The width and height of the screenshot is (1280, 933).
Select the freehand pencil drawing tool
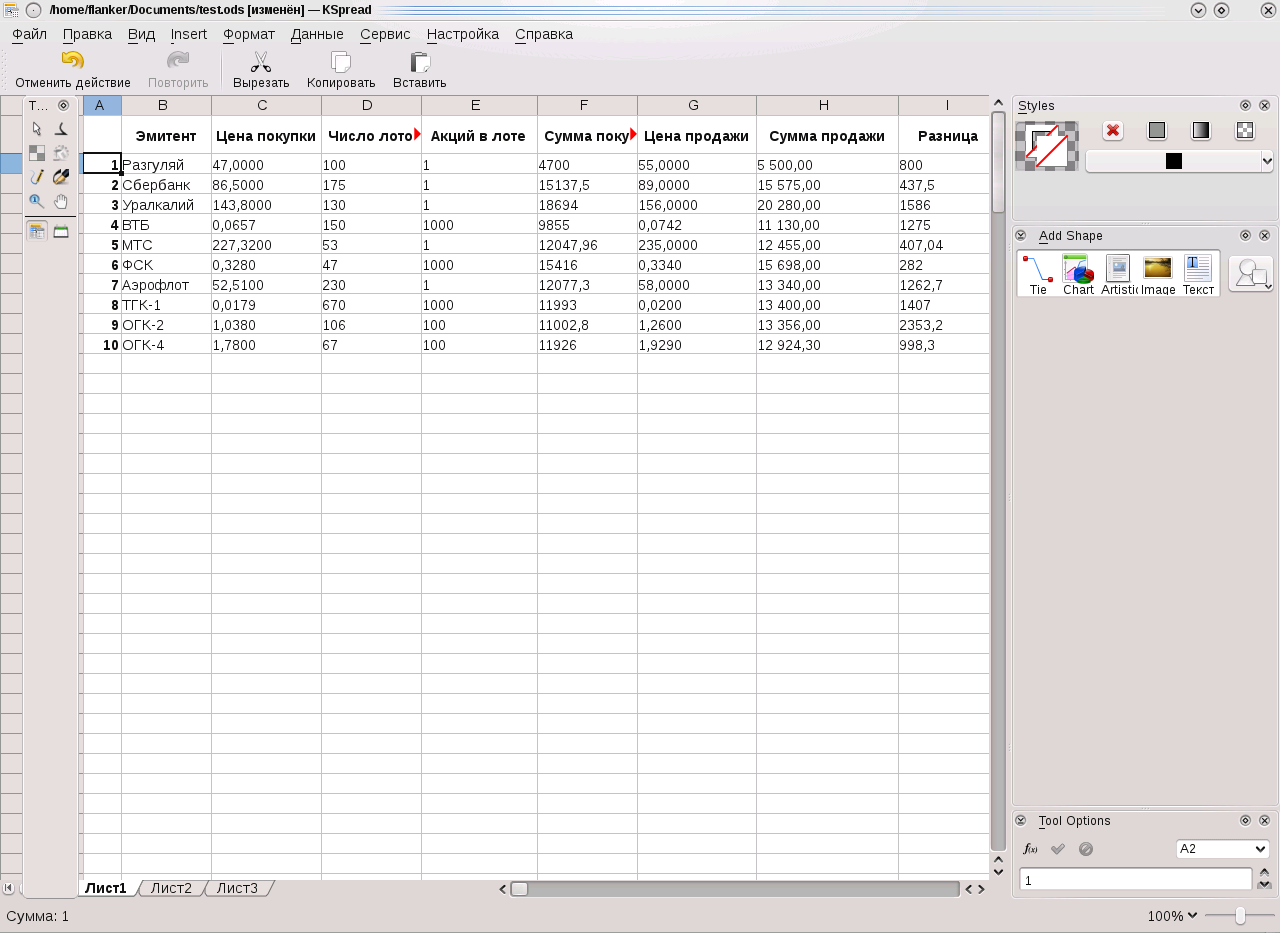tap(37, 177)
